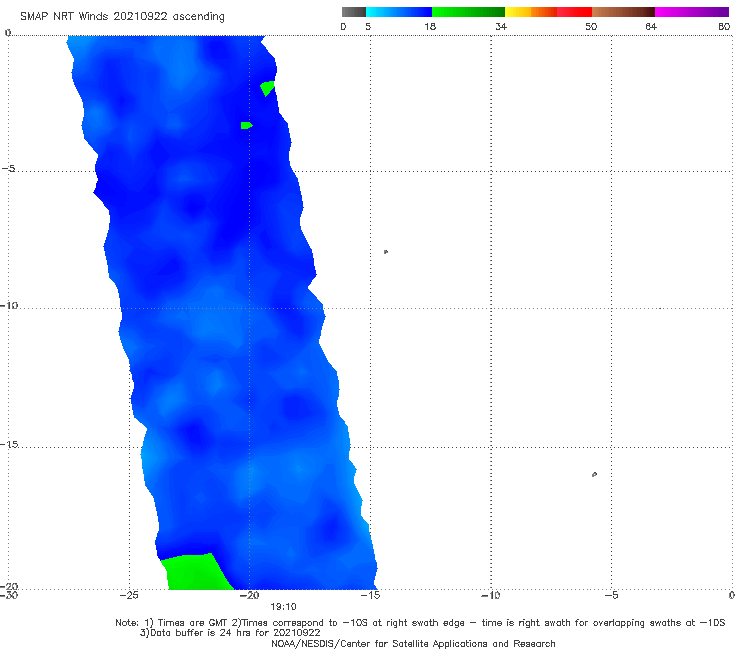Screen dimensions: 740x650
Task: Click the bottom longitude axis label '-5'
Action: [612, 595]
